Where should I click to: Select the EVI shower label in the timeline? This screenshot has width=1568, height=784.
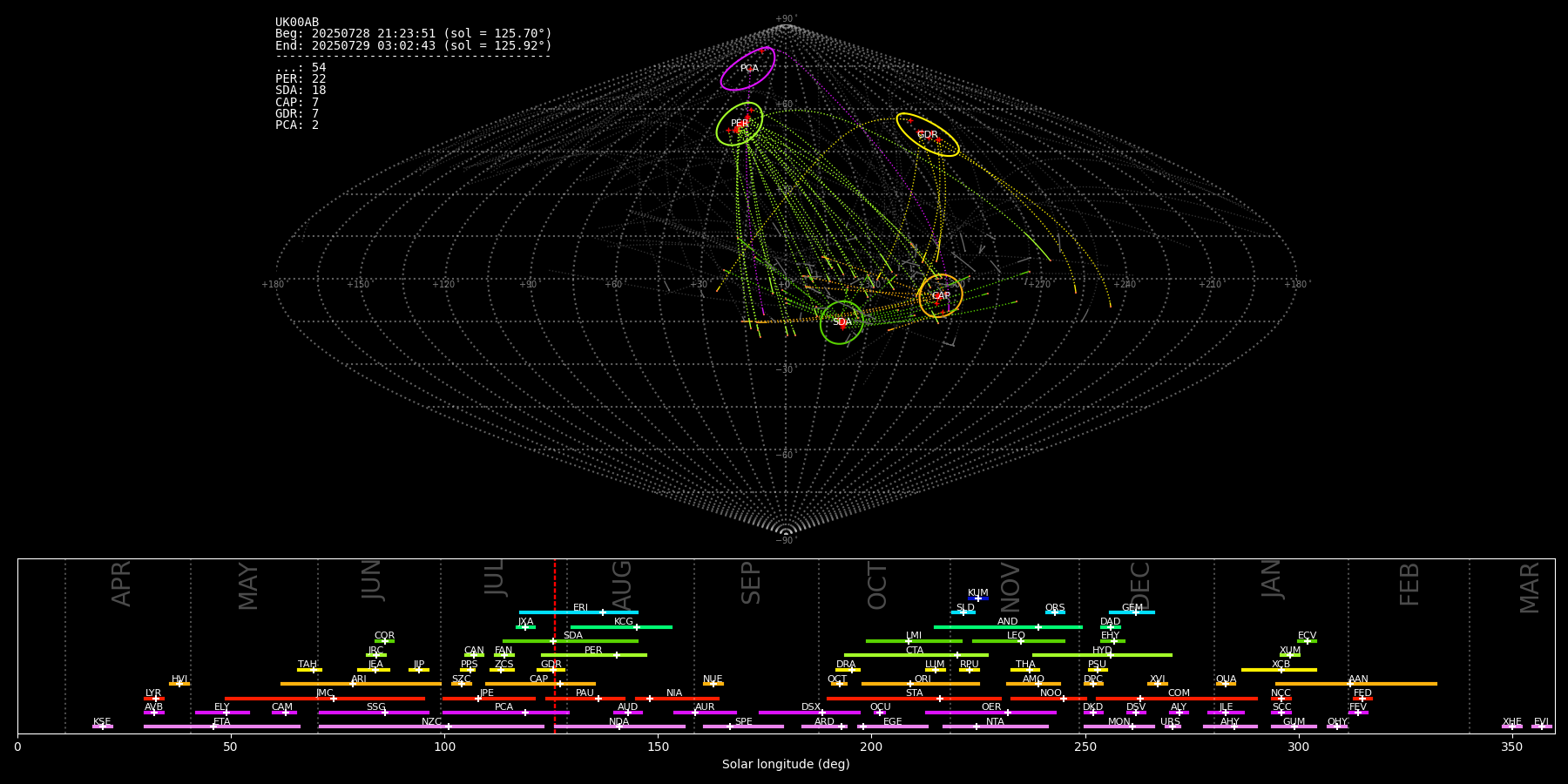(x=1542, y=722)
